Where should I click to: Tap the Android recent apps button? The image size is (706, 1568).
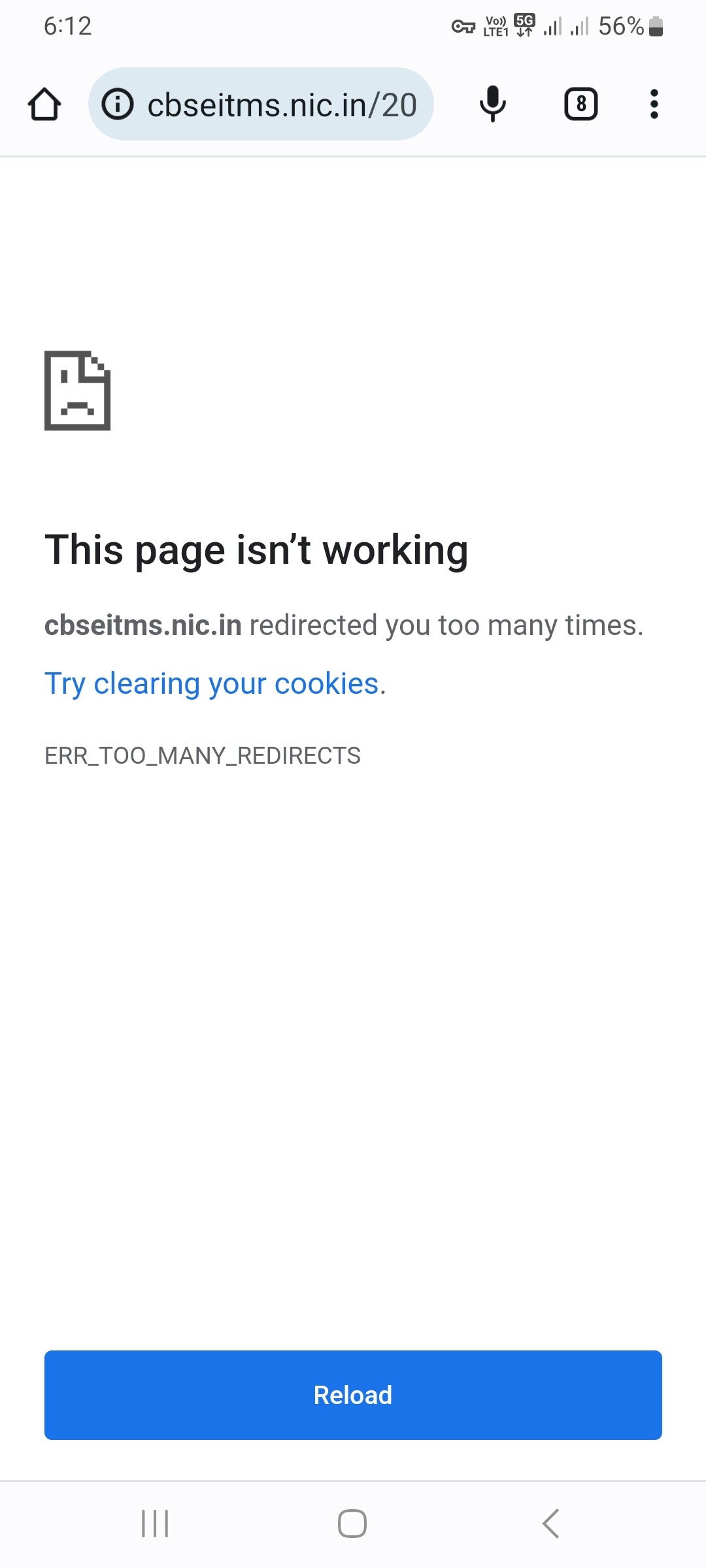155,1524
